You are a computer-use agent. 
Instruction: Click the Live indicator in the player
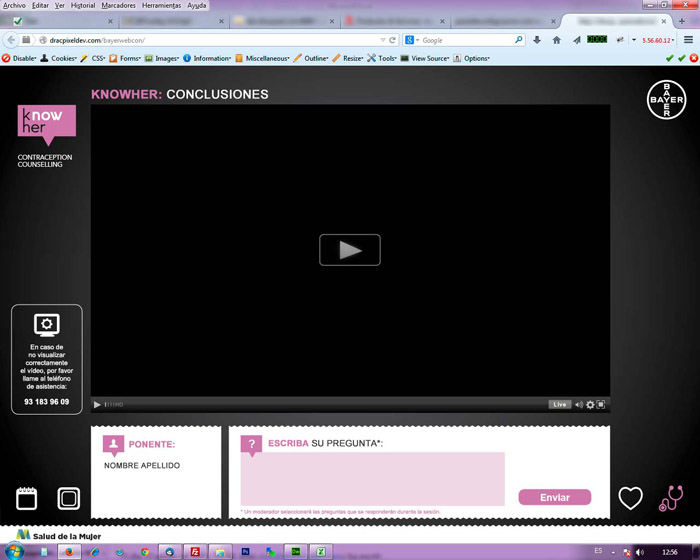[559, 405]
